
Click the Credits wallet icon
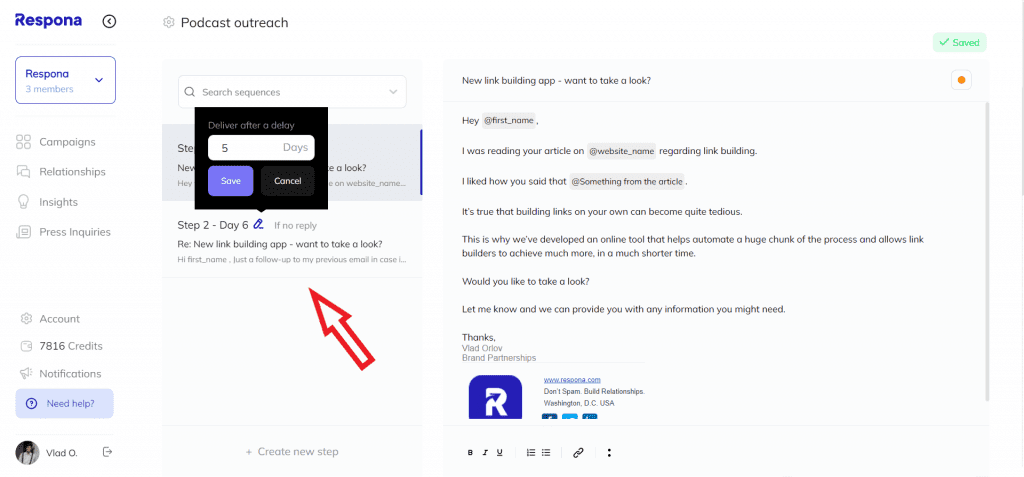tap(26, 346)
